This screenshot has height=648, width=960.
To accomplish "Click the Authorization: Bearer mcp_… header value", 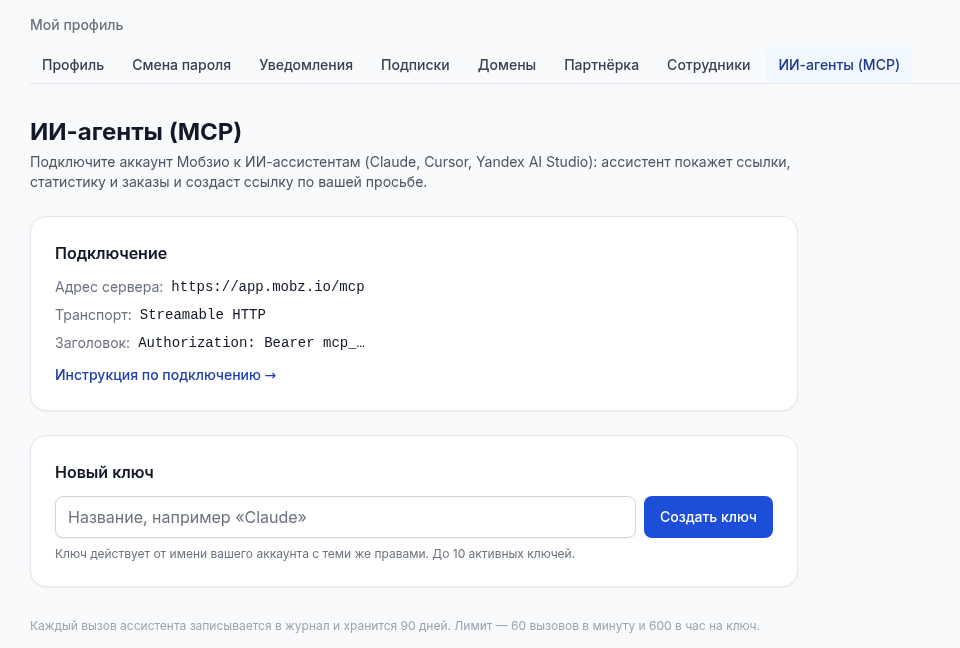I will click(x=252, y=342).
